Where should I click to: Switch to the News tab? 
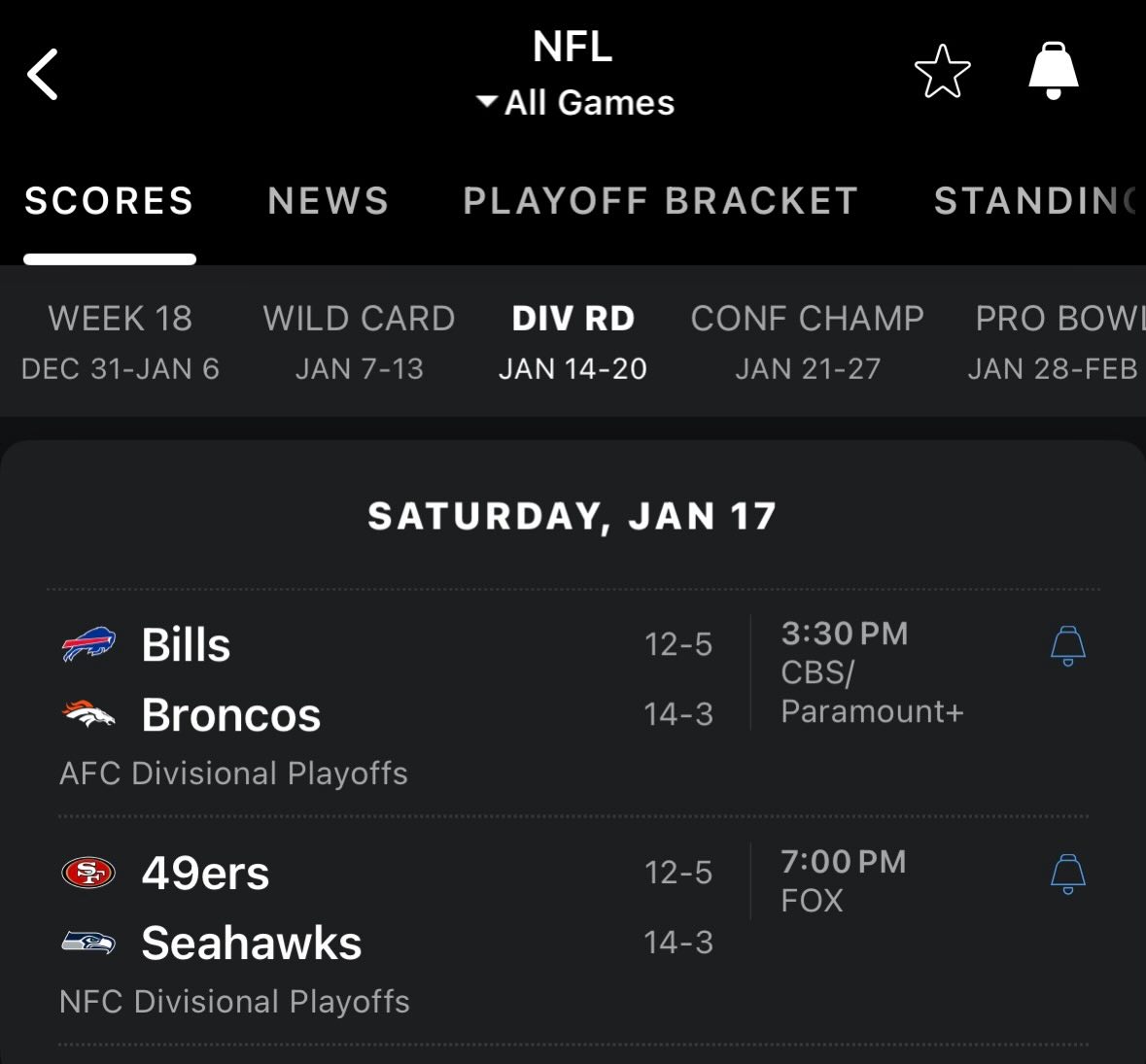329,201
